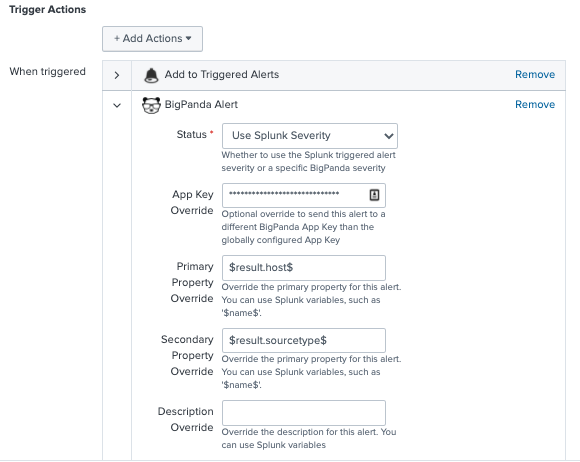Click help text about Splunk triggered alert severity
The width and height of the screenshot is (580, 462).
pos(308,161)
